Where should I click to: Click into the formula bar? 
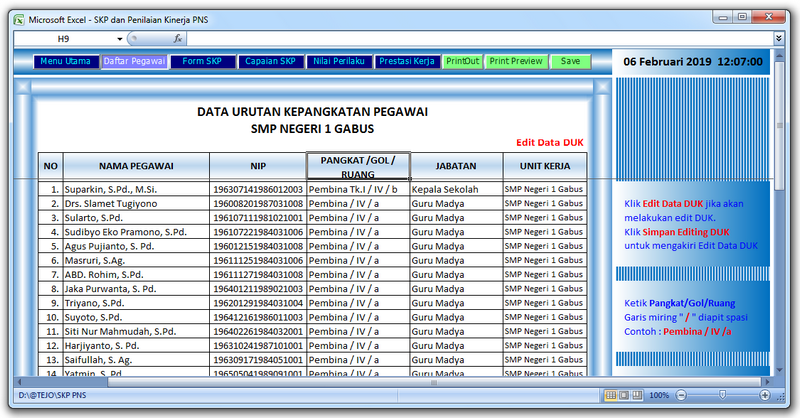480,39
